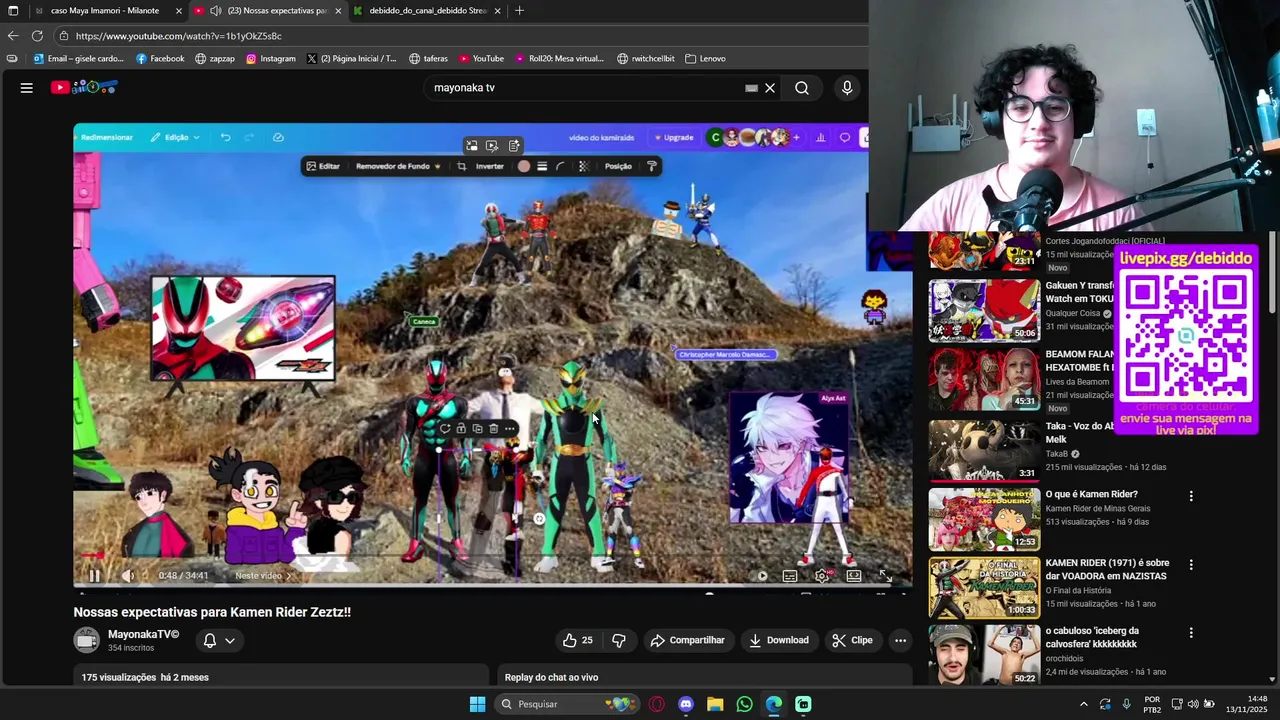The width and height of the screenshot is (1280, 720).
Task: Open Instagram bookmark
Action: coord(270,59)
